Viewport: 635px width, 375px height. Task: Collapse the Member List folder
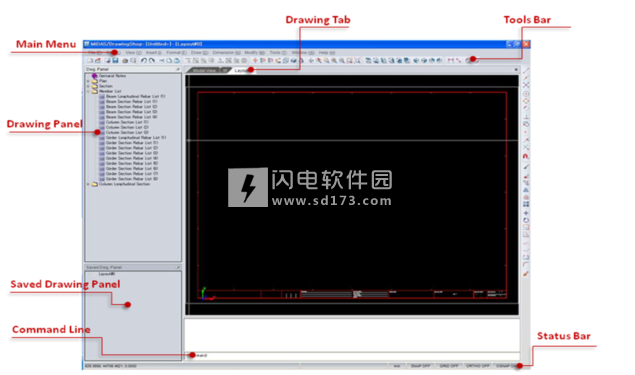[88, 92]
